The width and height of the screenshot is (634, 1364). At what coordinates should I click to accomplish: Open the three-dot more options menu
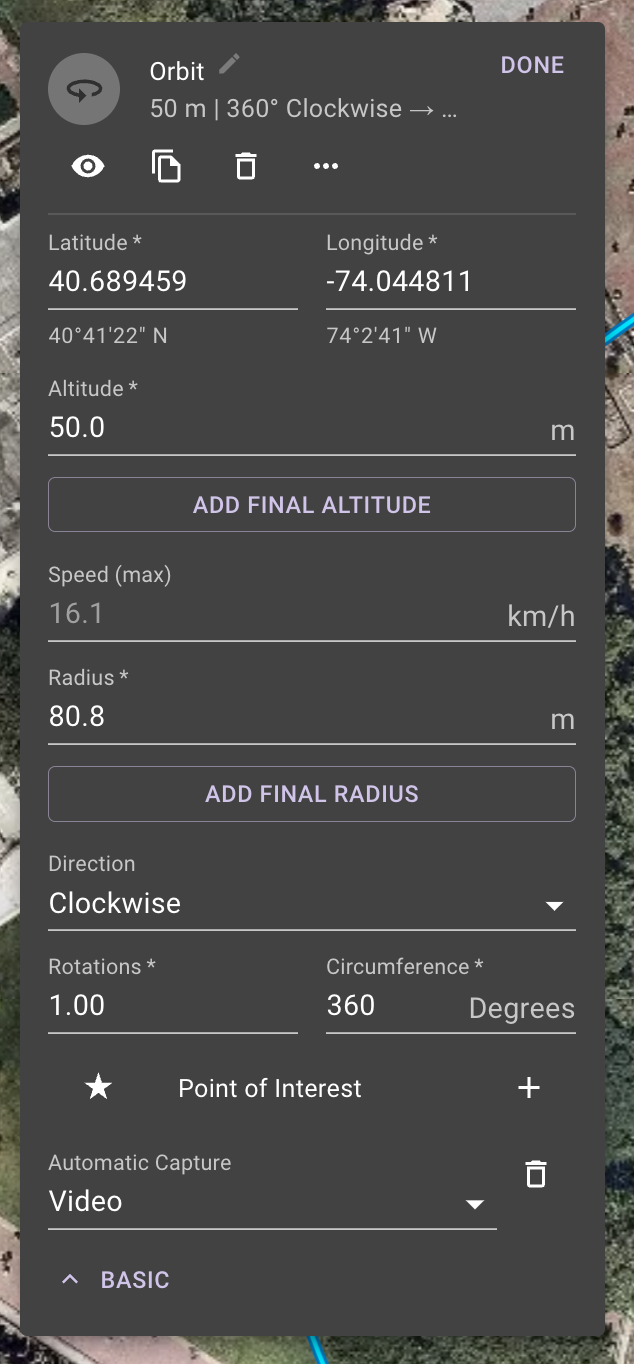pyautogui.click(x=326, y=166)
